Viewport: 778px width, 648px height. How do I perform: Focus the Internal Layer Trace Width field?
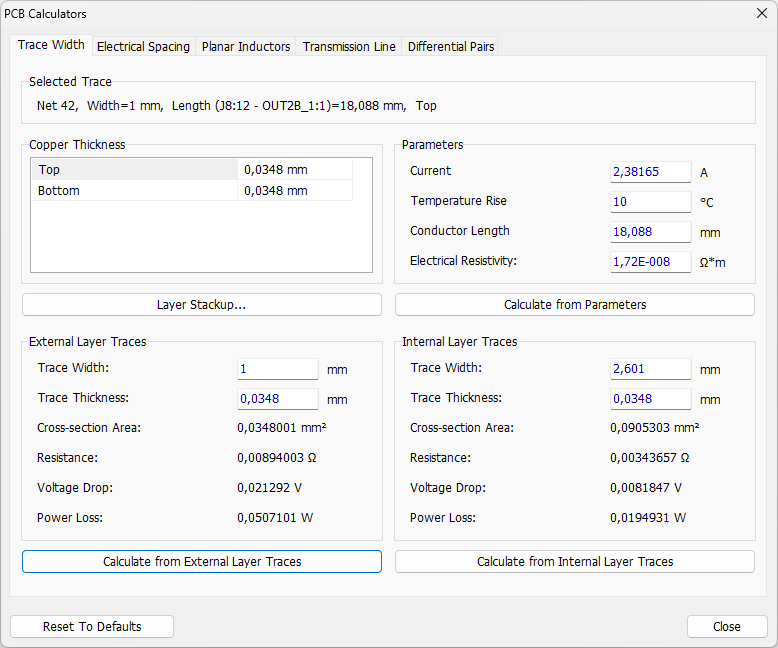click(650, 369)
